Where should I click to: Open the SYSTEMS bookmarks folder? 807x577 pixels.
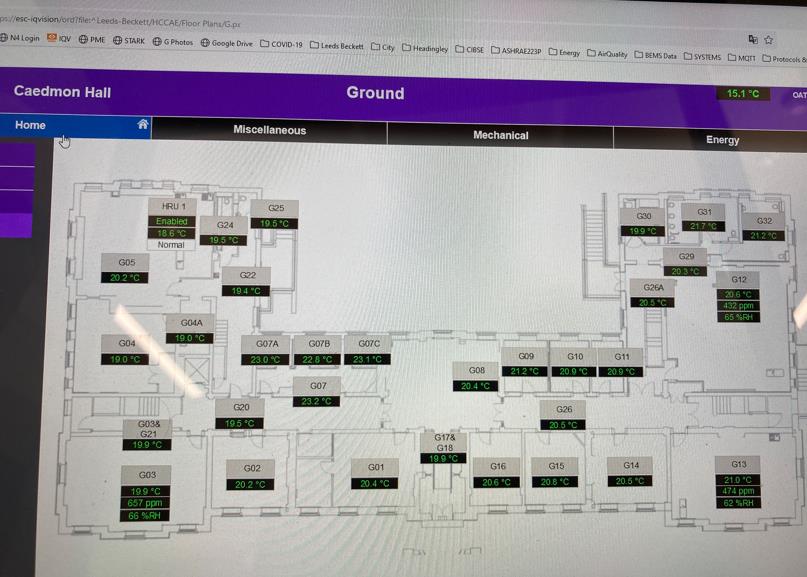pyautogui.click(x=703, y=57)
